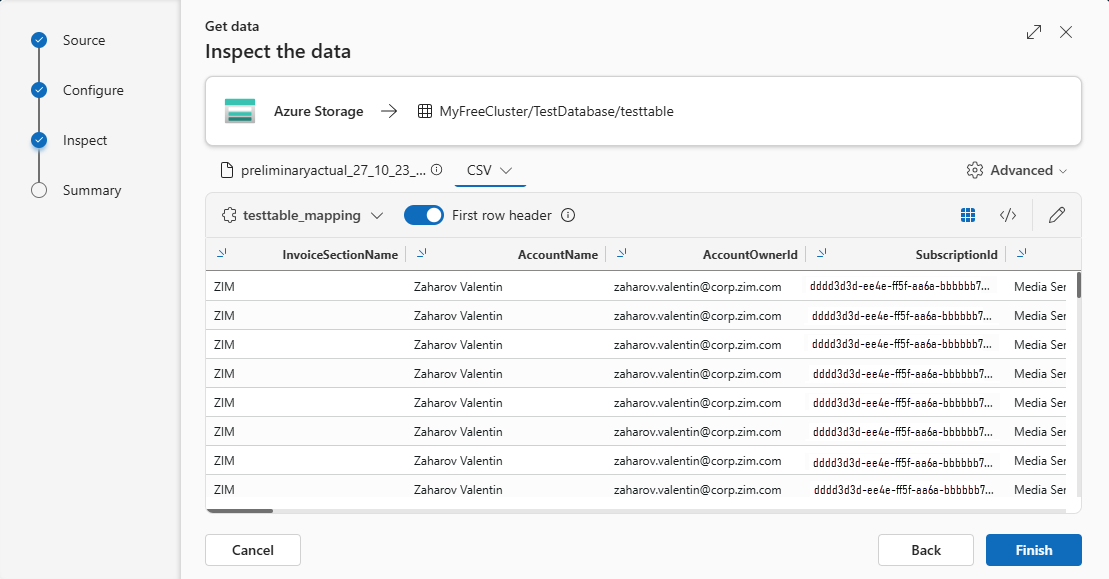Click InvoiceSectionName column type icon
The width and height of the screenshot is (1109, 579).
coord(222,254)
